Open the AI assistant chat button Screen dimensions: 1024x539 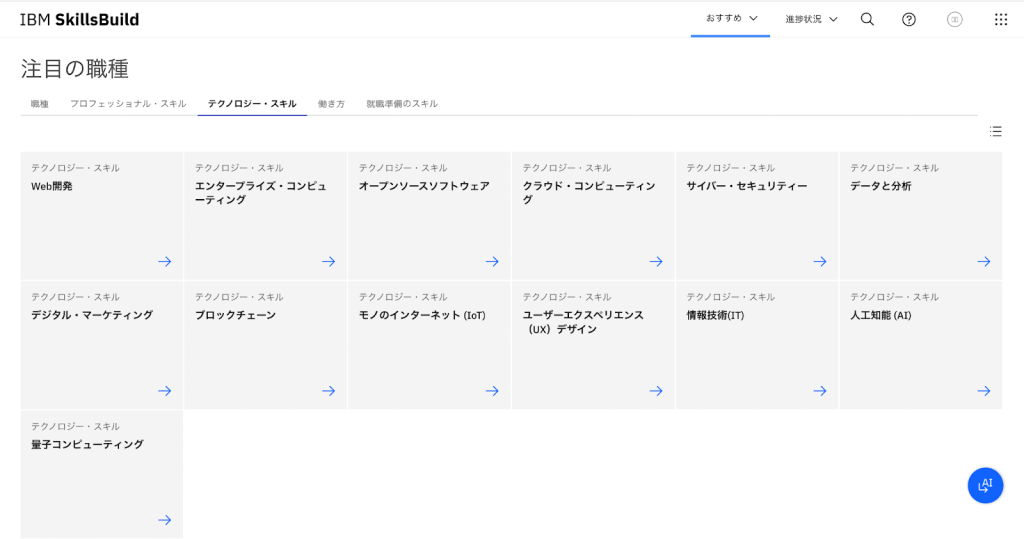(985, 485)
